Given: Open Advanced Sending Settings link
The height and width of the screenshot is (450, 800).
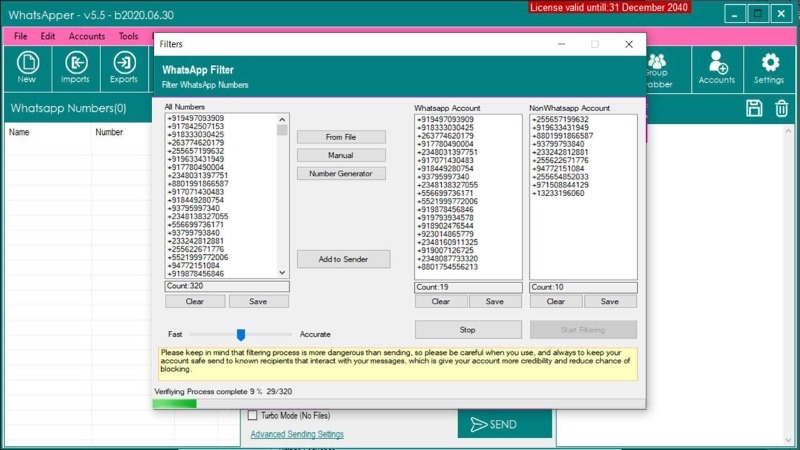Looking at the screenshot, I should click(x=297, y=435).
